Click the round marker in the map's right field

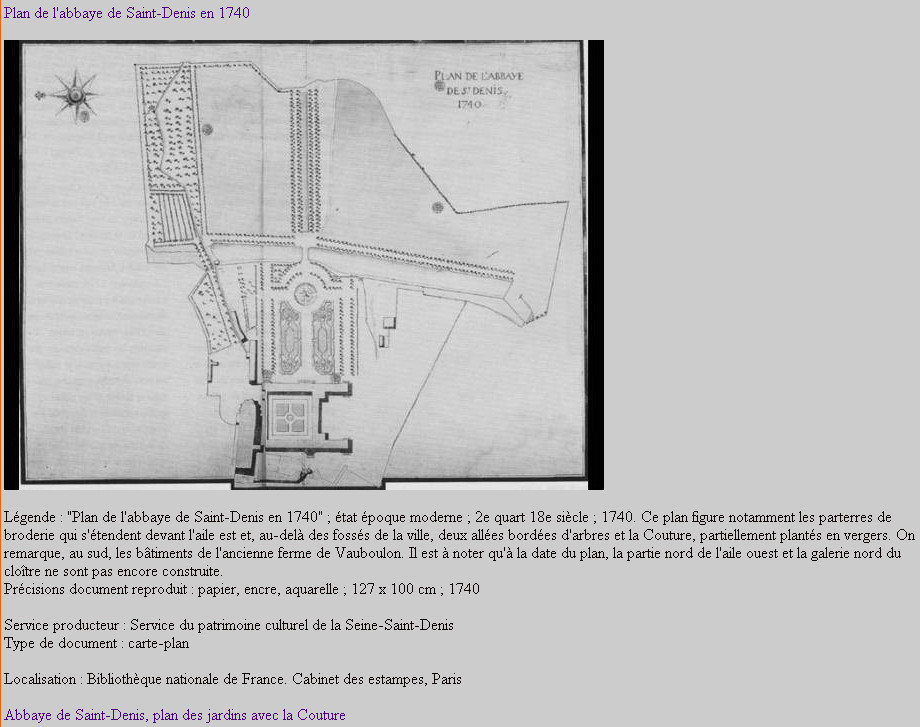(437, 207)
